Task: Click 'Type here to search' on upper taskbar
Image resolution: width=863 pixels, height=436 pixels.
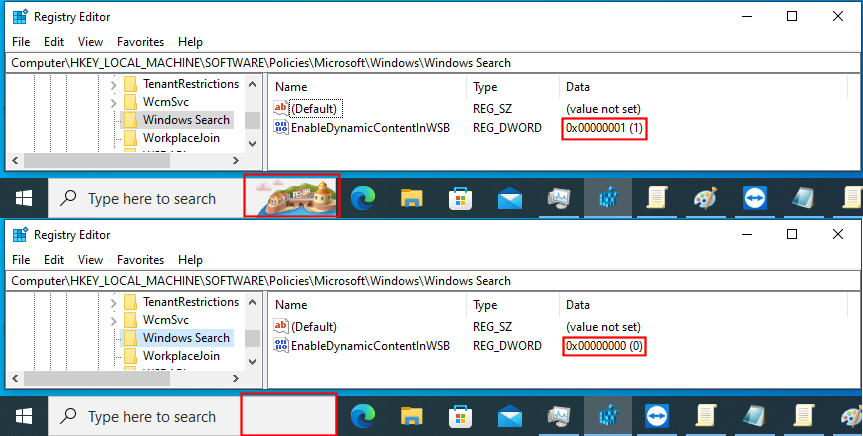Action: (152, 199)
